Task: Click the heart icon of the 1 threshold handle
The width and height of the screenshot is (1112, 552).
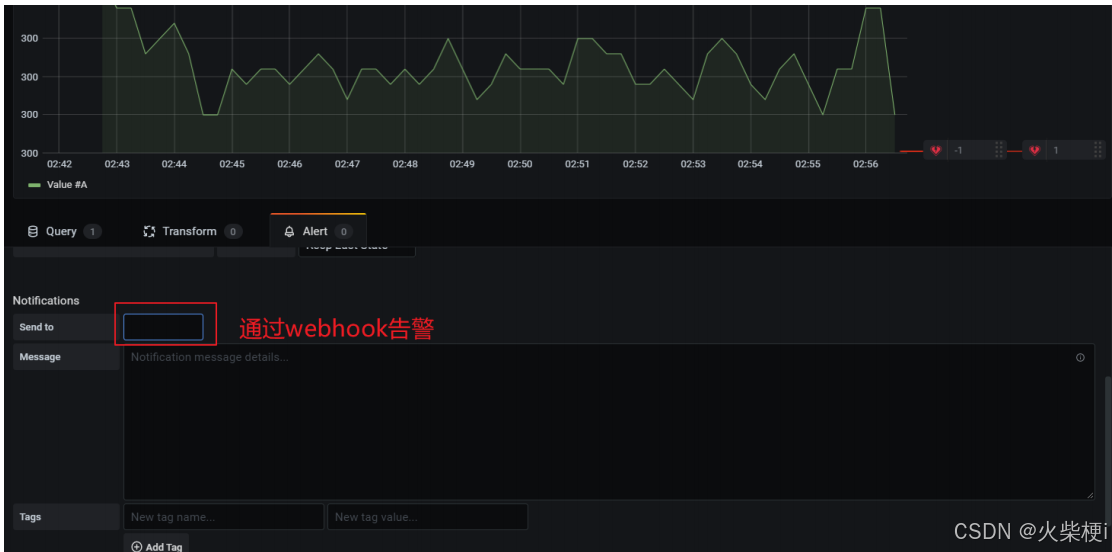Action: (1035, 150)
